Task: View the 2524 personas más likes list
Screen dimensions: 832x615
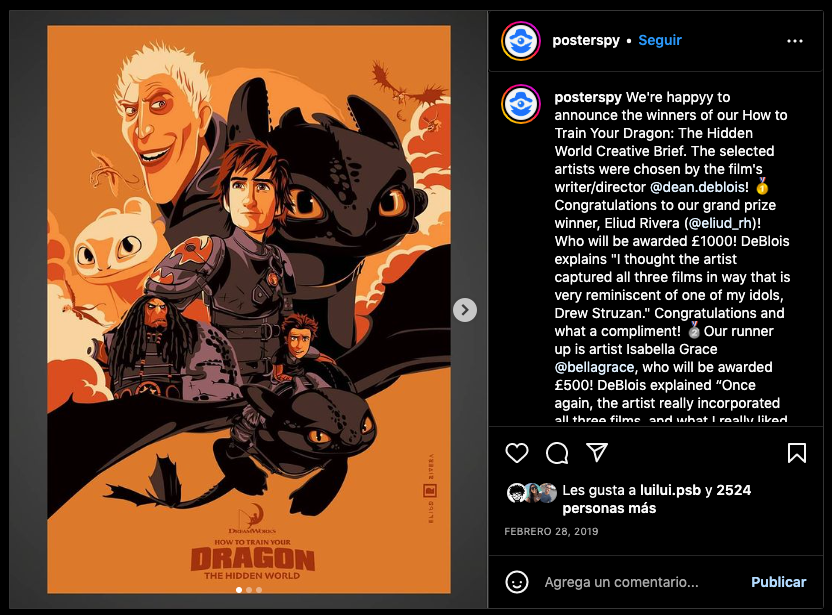Action: (x=657, y=499)
